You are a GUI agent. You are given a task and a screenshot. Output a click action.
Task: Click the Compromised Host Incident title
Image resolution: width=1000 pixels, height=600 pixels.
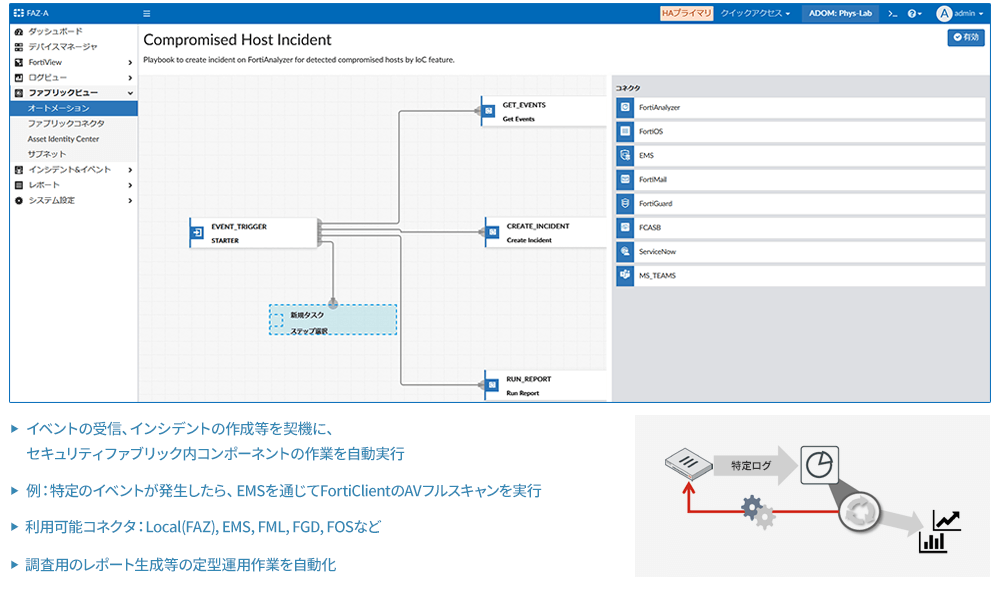tap(237, 40)
